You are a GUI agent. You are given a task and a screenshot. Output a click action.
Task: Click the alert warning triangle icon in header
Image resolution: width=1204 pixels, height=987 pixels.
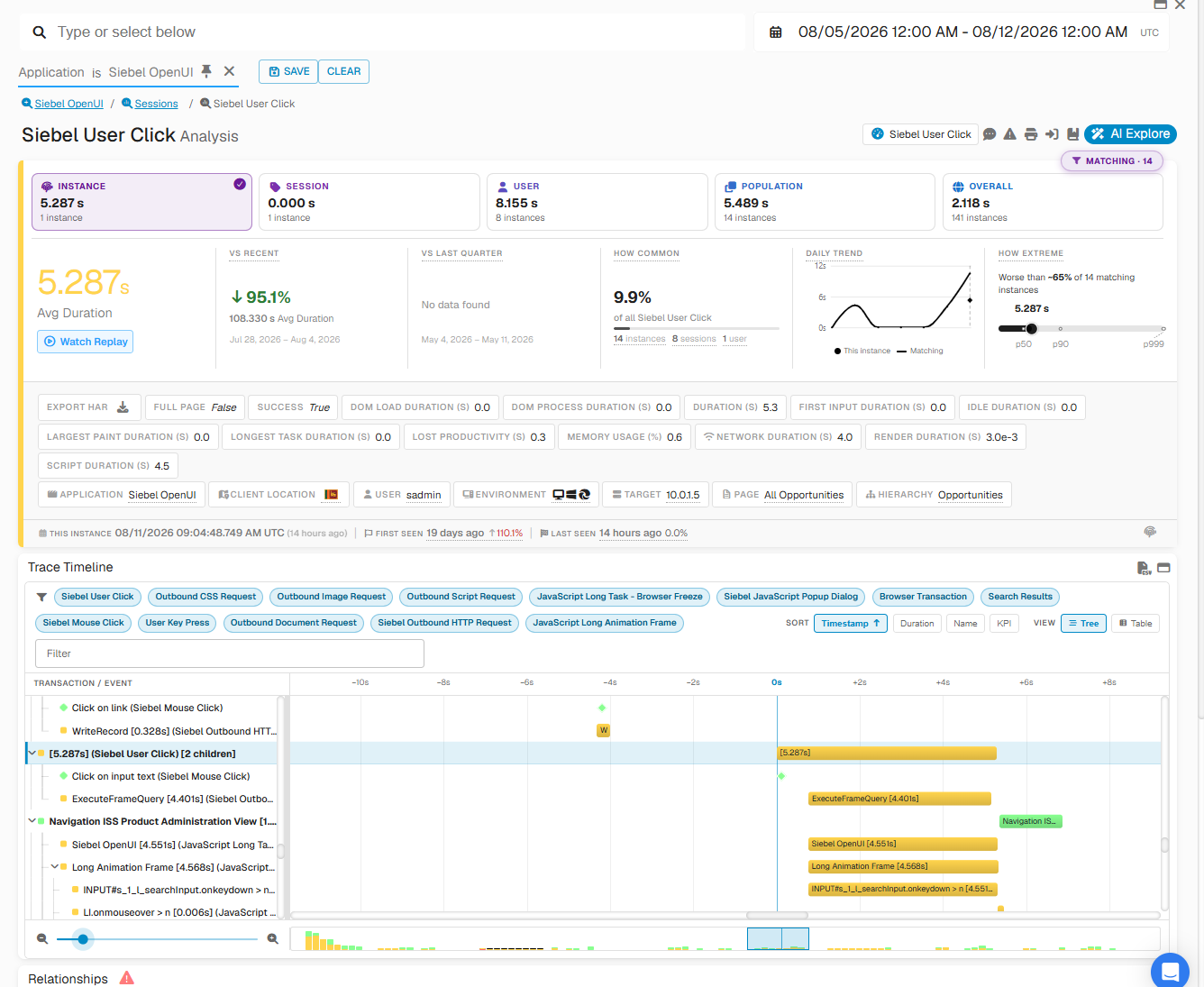click(x=1010, y=134)
